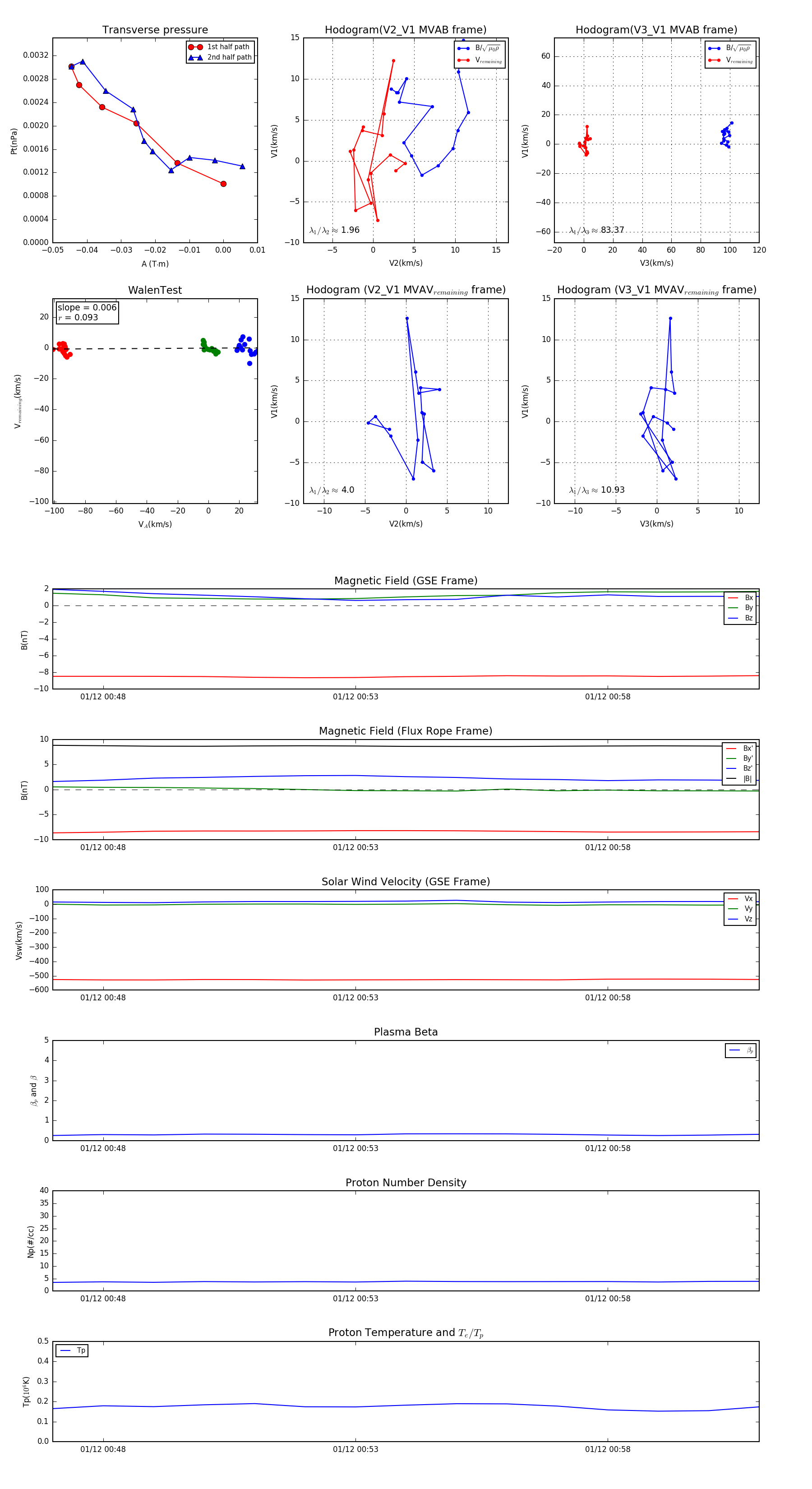Select the "Tp" legend entry in temperature plot
The width and height of the screenshot is (812, 1489).
[72, 1351]
